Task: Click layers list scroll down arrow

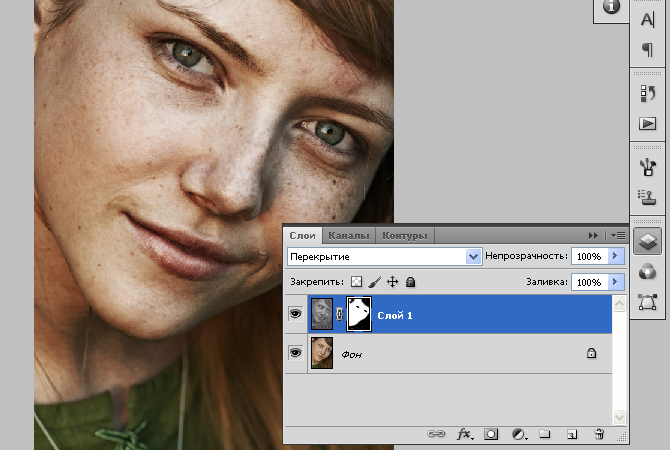Action: [619, 417]
